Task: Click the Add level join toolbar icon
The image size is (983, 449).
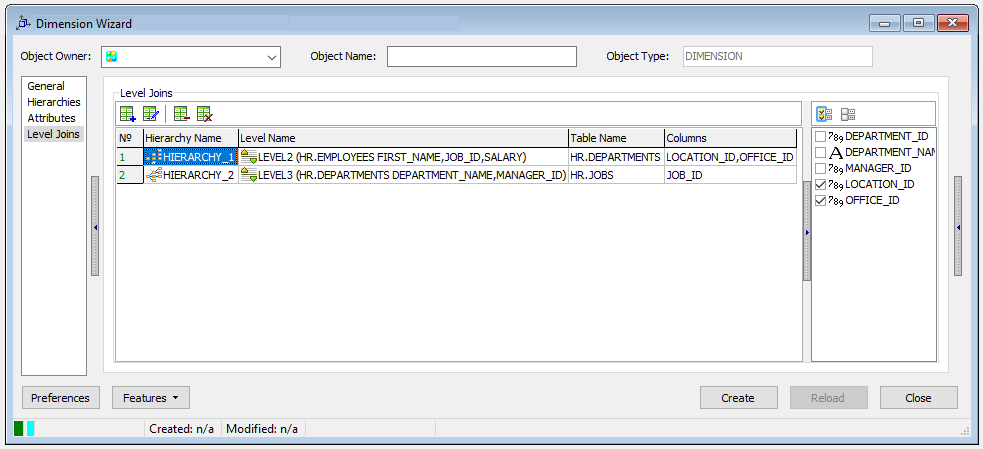Action: (128, 114)
